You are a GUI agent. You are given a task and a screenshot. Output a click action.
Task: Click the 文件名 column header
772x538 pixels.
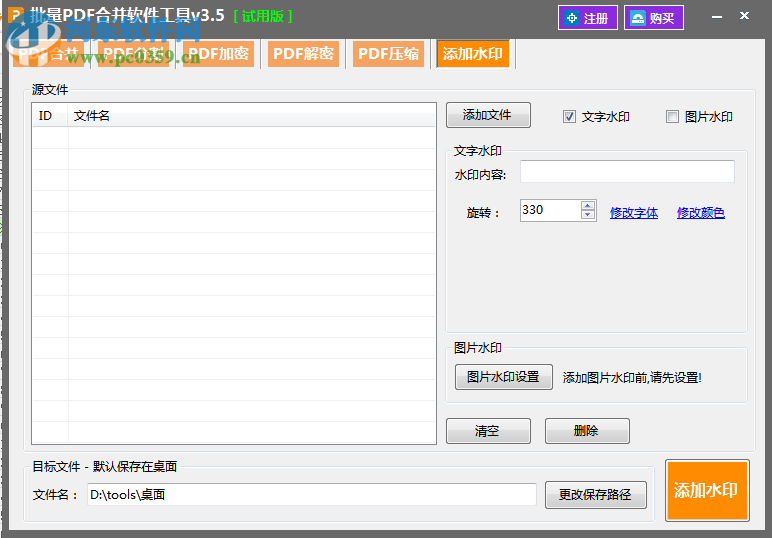(x=252, y=116)
